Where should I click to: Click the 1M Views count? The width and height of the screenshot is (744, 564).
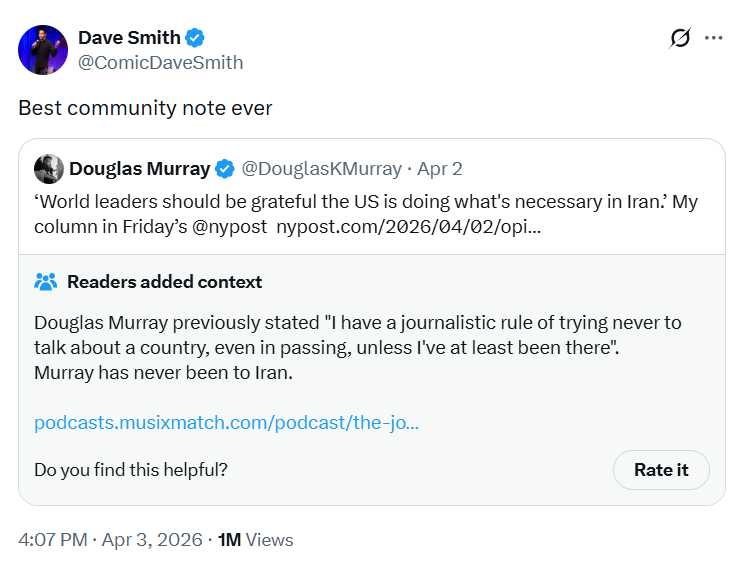tap(256, 540)
